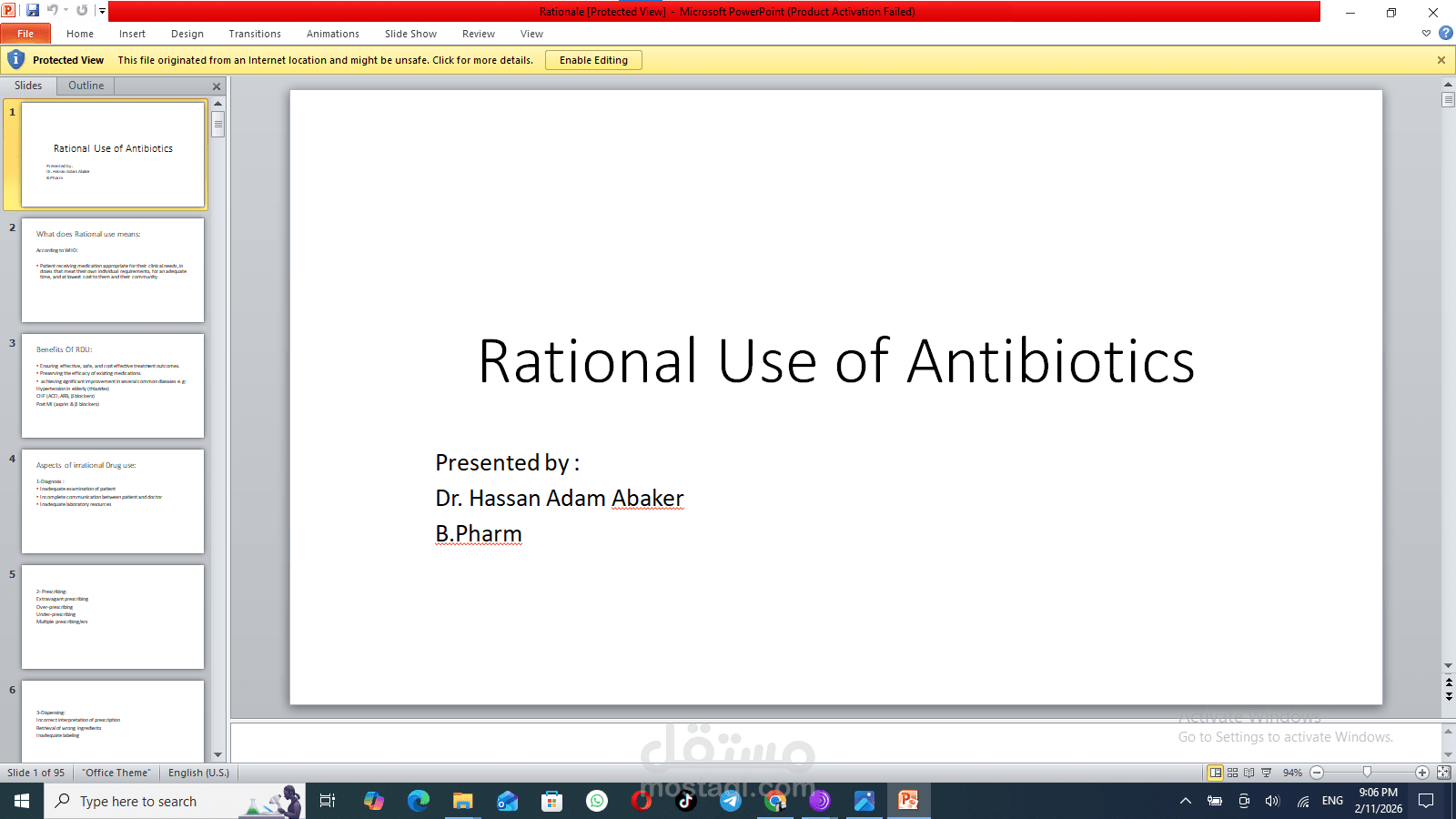Open the Transitions ribbon tab
Screen dimensions: 1456x819
[255, 34]
